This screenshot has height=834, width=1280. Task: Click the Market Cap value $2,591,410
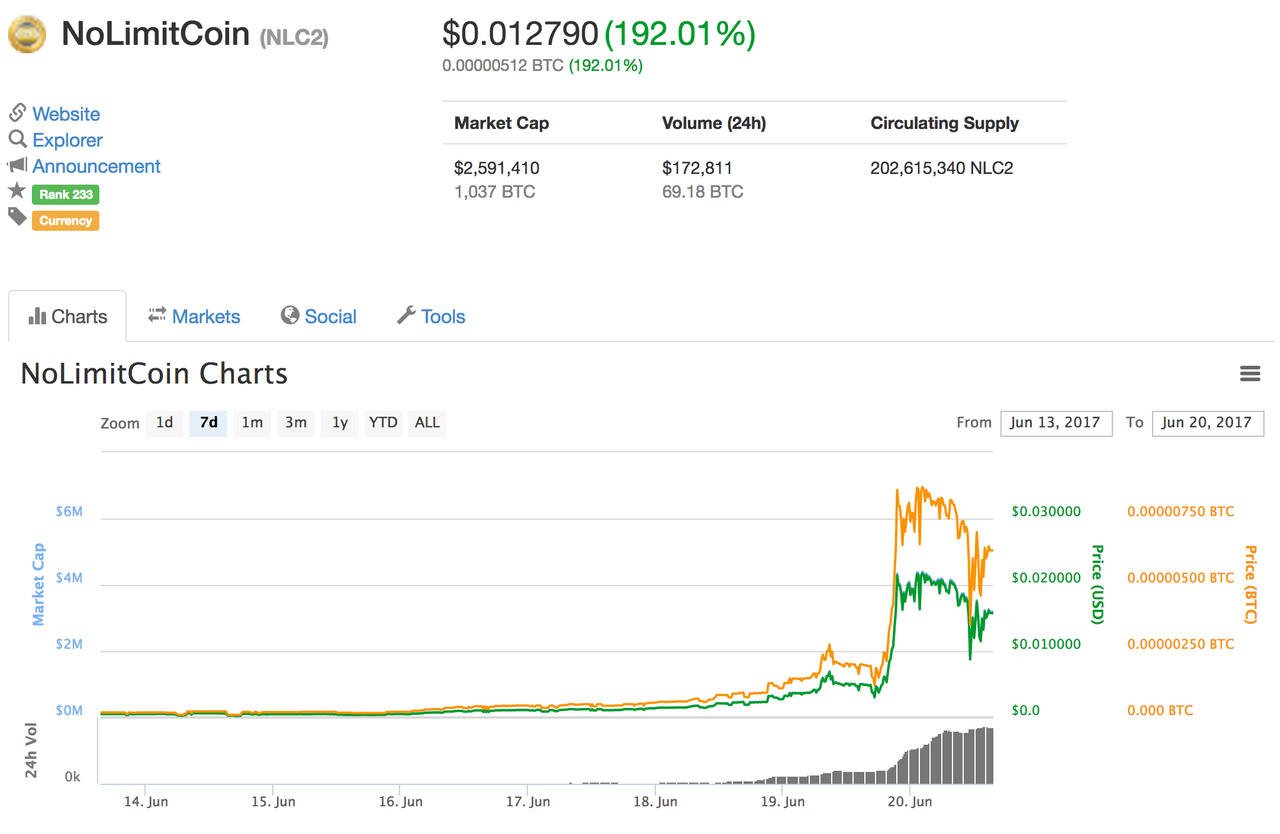coord(497,168)
